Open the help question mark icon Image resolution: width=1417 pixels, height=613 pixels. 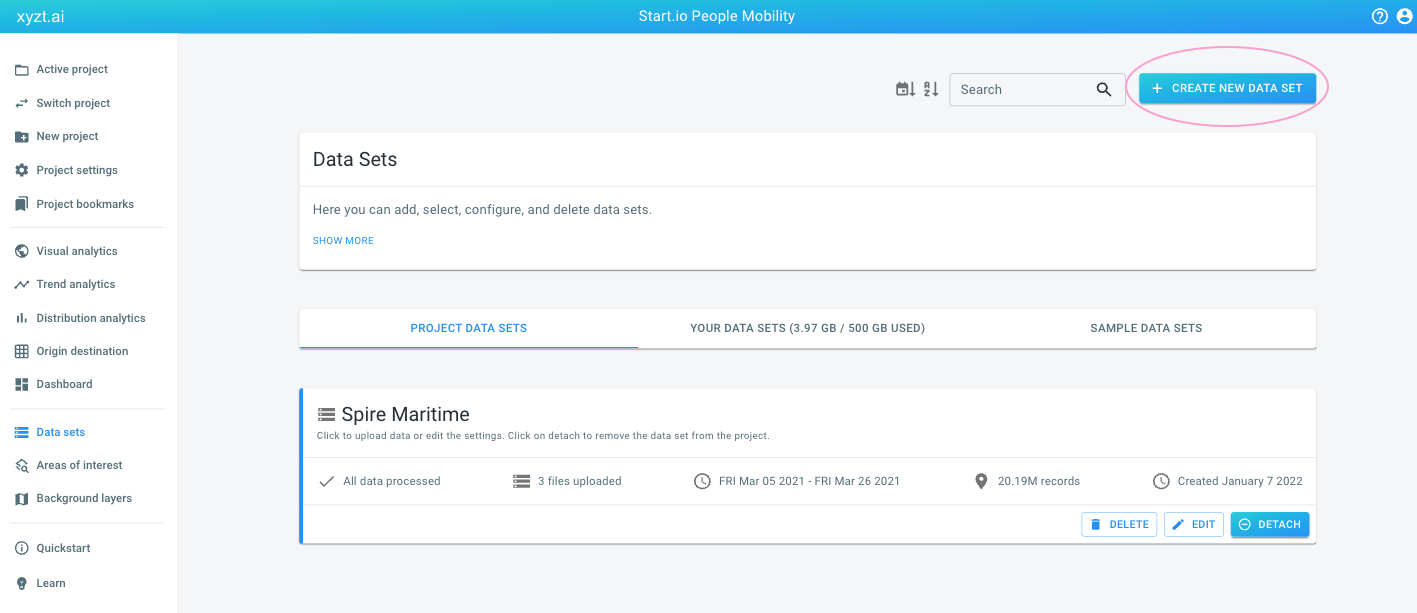click(1380, 16)
